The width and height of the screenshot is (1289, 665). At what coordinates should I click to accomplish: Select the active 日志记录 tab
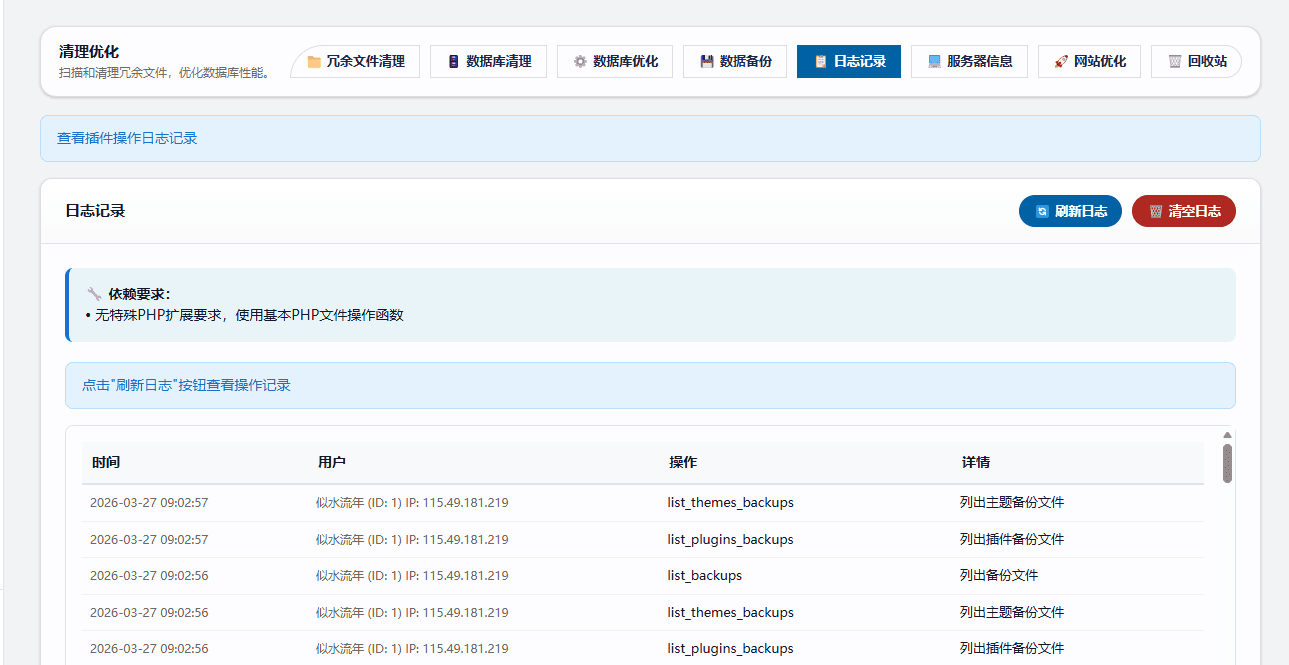(849, 62)
